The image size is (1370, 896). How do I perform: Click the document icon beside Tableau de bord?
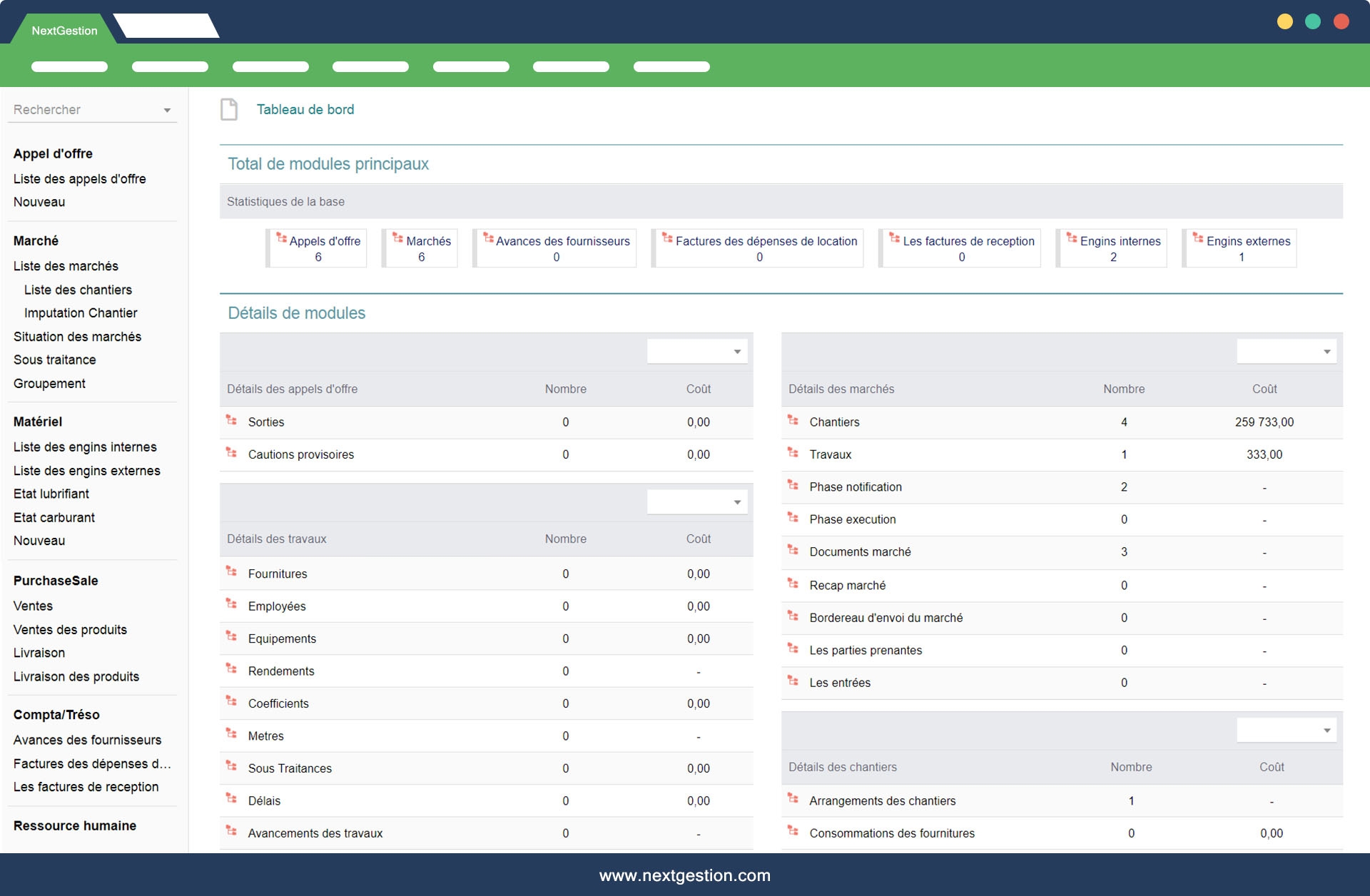tap(229, 109)
